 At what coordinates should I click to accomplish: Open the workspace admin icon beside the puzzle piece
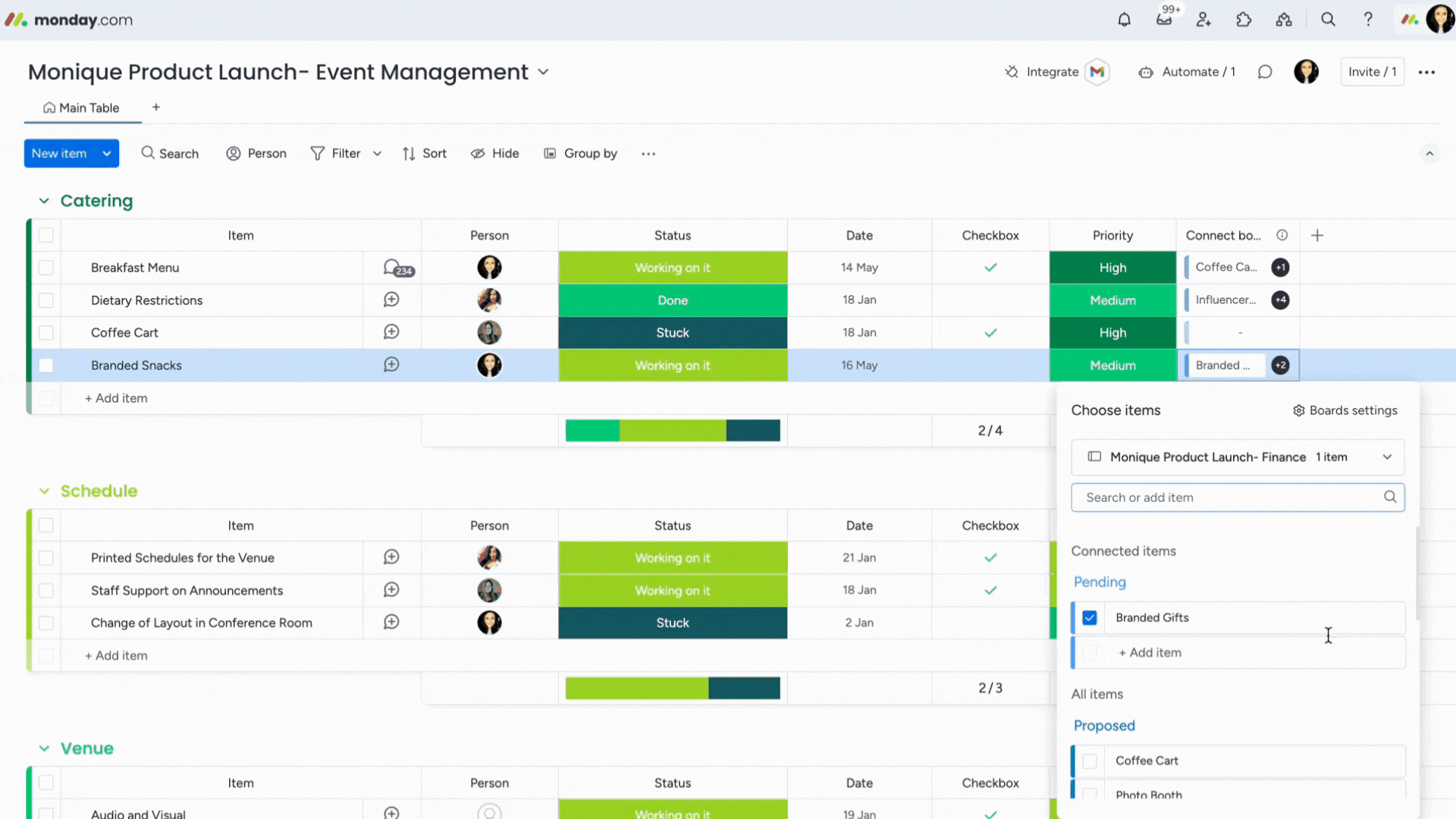pos(1284,20)
